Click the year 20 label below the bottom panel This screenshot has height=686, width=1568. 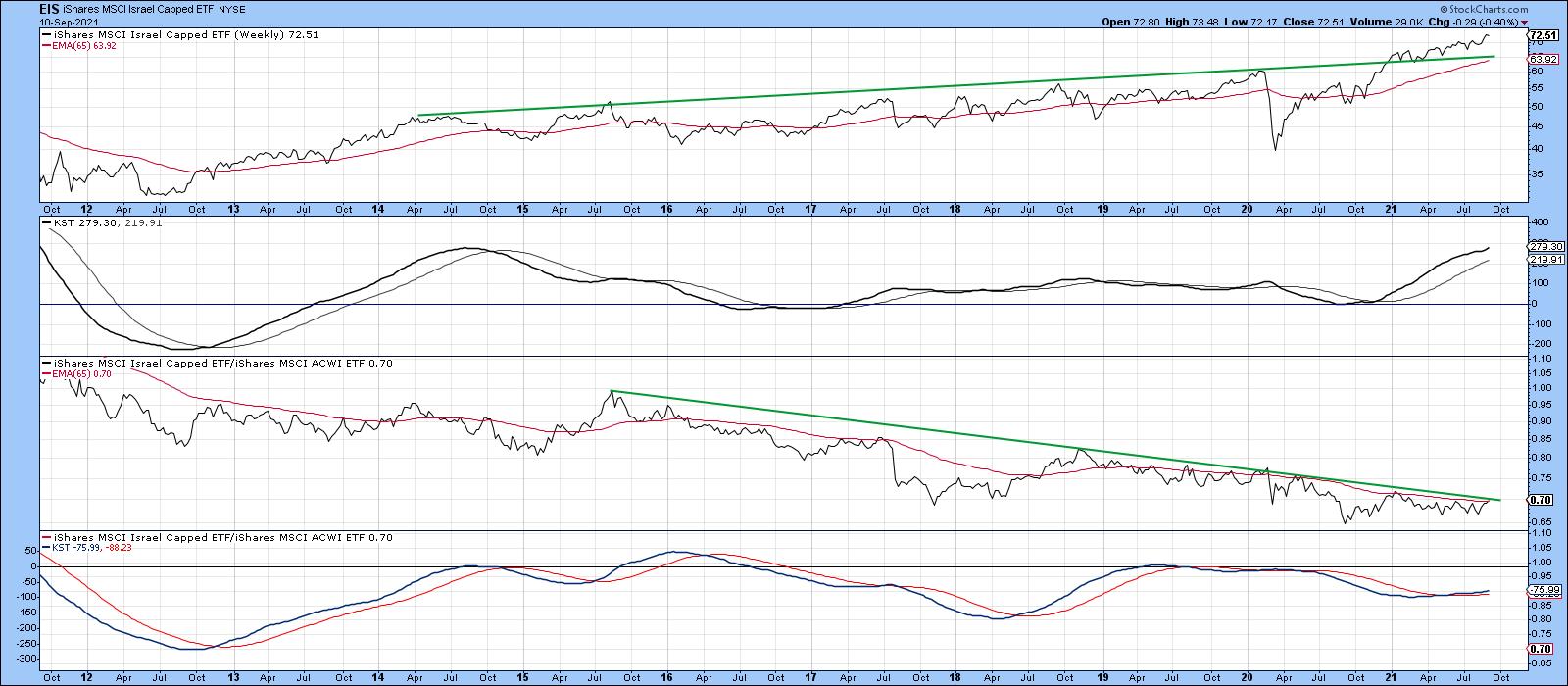click(1248, 678)
